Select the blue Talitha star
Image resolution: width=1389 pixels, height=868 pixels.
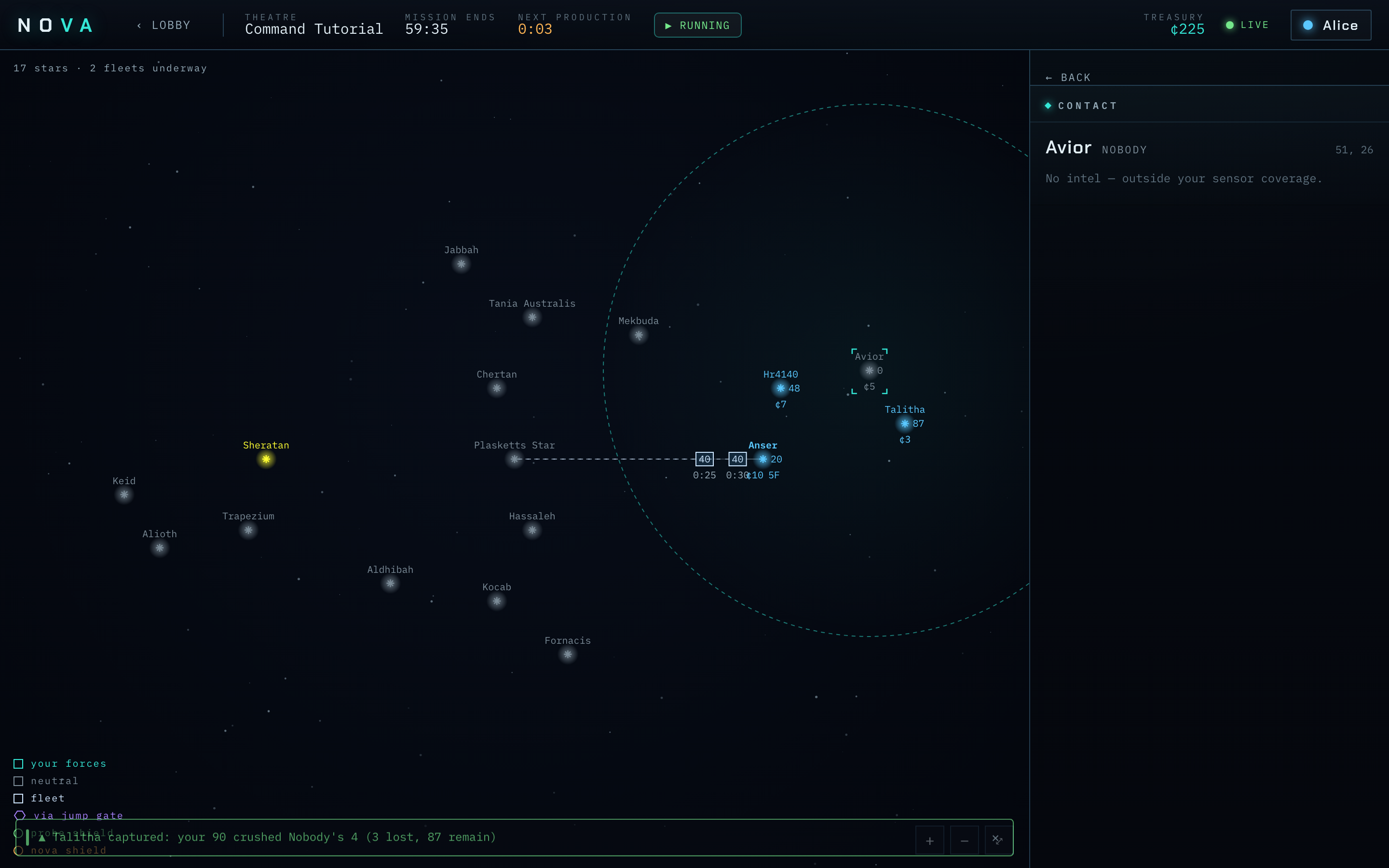[905, 424]
